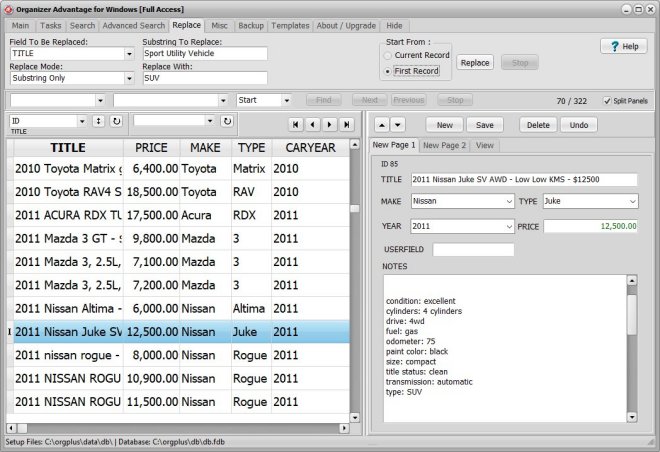Switch to Backup tab

point(251,26)
